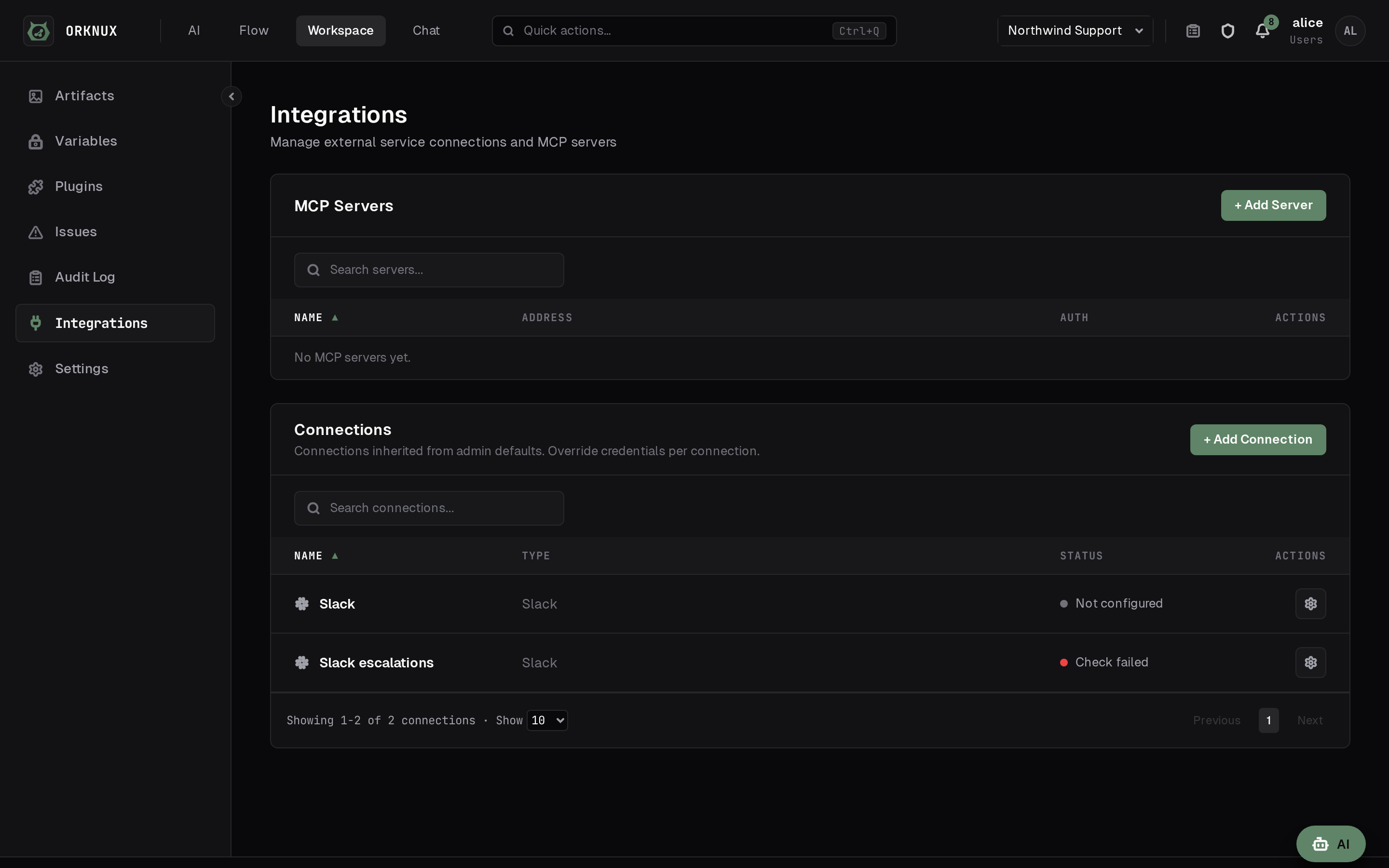Click the Slack escalations row puzzle icon
This screenshot has width=1389, height=868.
click(x=302, y=663)
